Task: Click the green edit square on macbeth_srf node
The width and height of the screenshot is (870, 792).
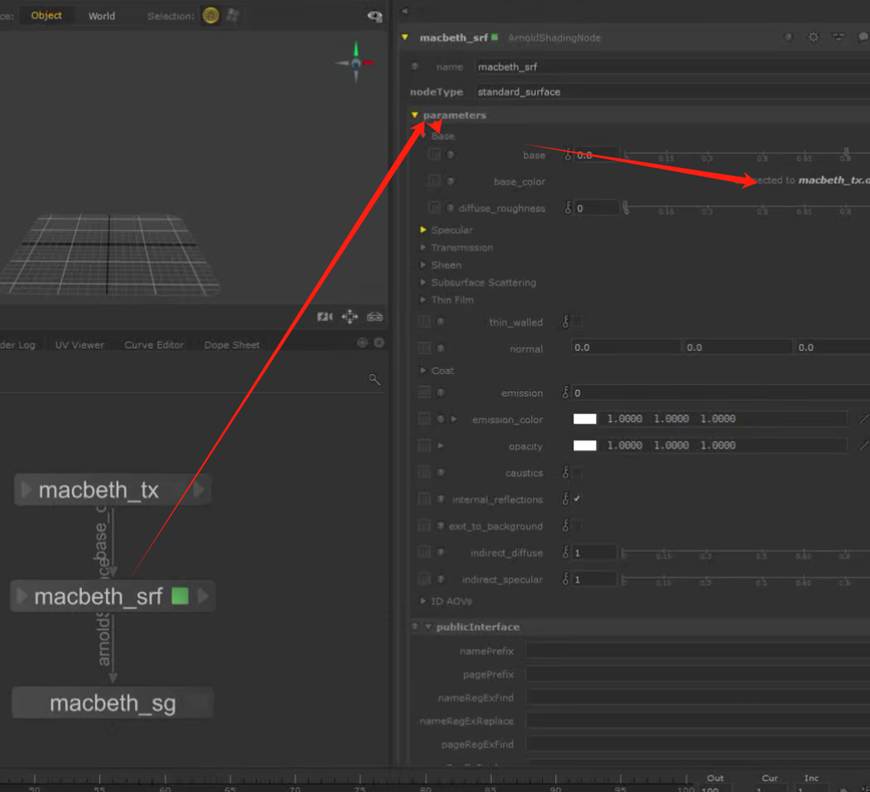Action: click(180, 597)
